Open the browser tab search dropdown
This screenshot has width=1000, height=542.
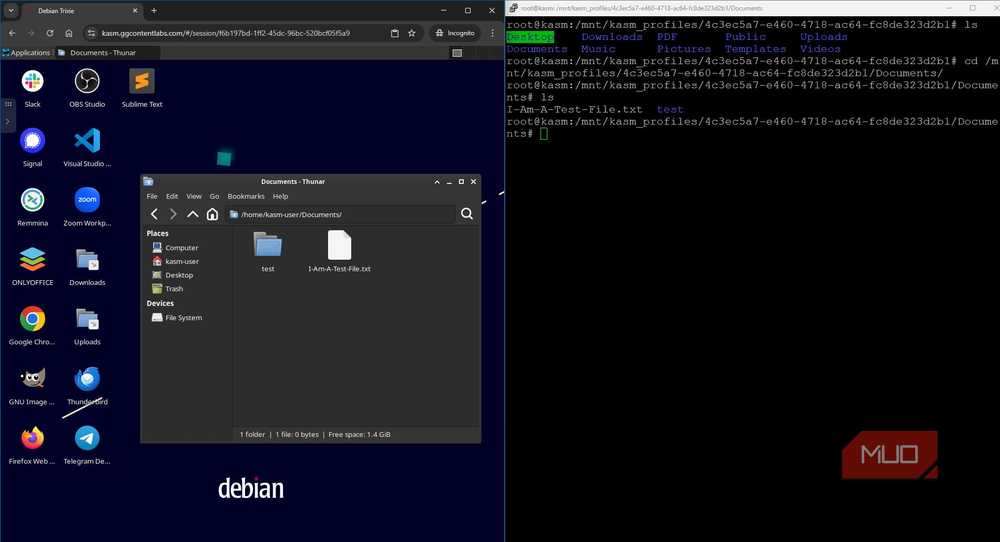[x=11, y=11]
